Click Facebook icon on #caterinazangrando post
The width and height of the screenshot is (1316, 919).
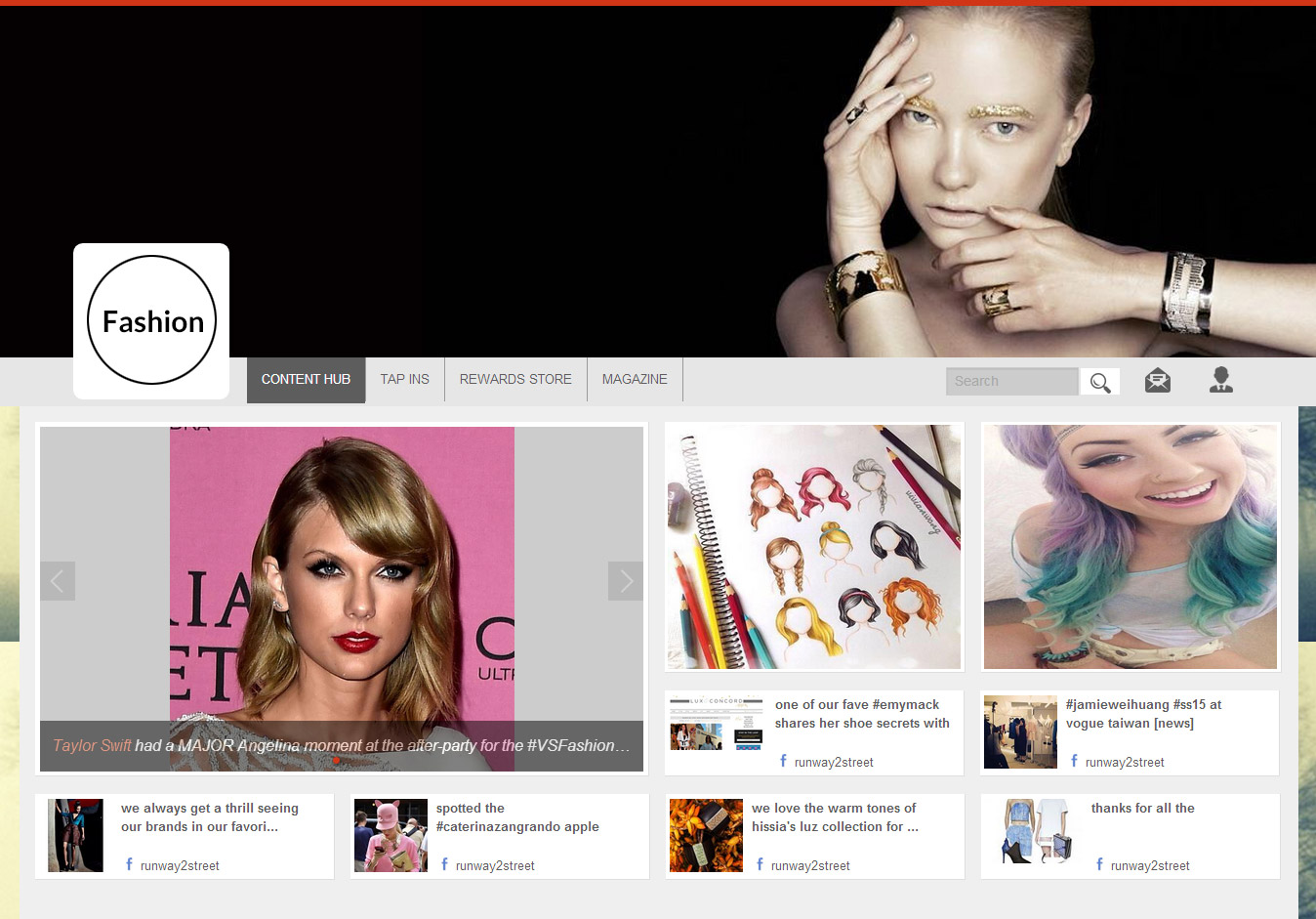pos(444,864)
